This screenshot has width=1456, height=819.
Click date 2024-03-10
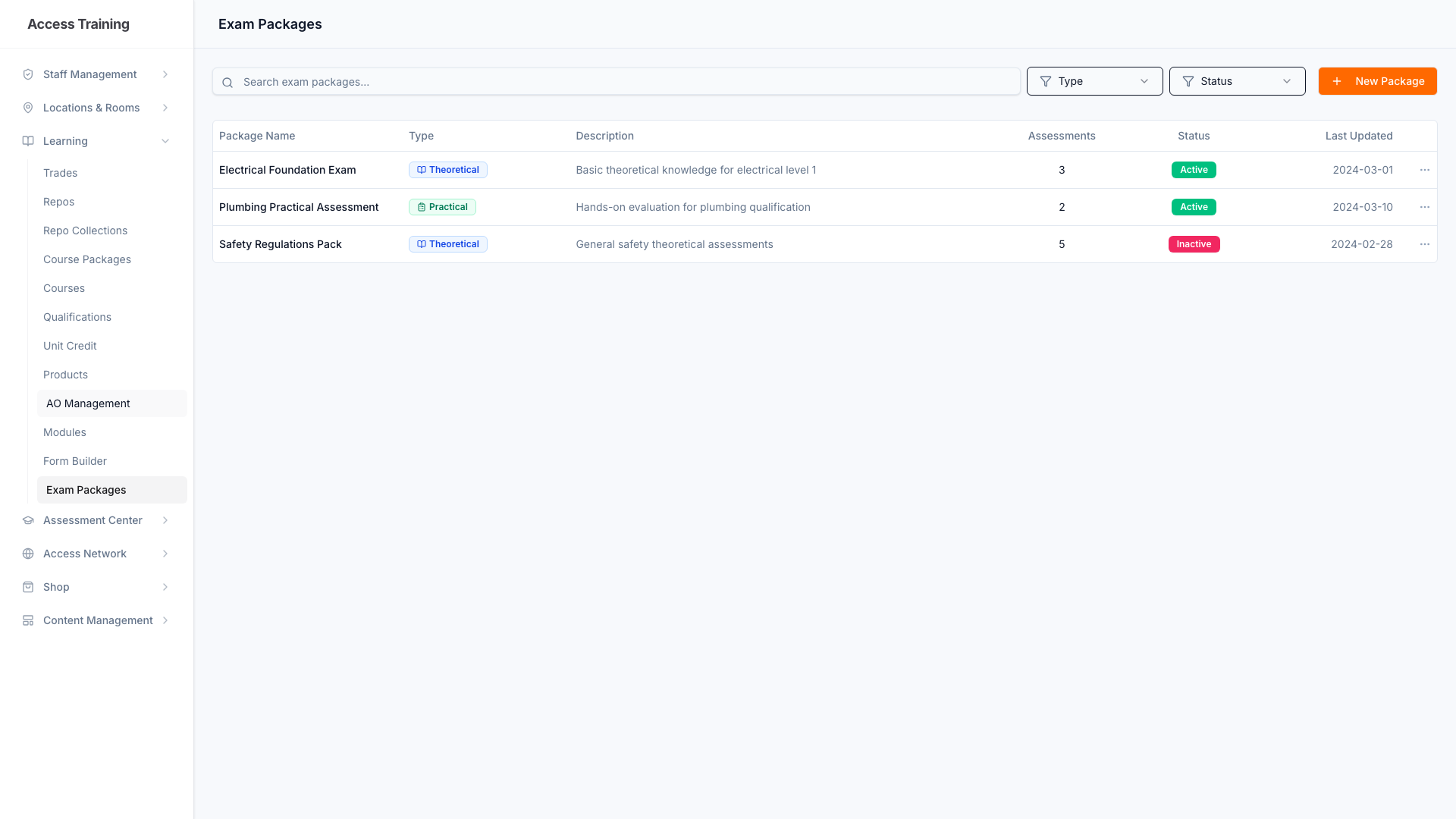point(1363,207)
